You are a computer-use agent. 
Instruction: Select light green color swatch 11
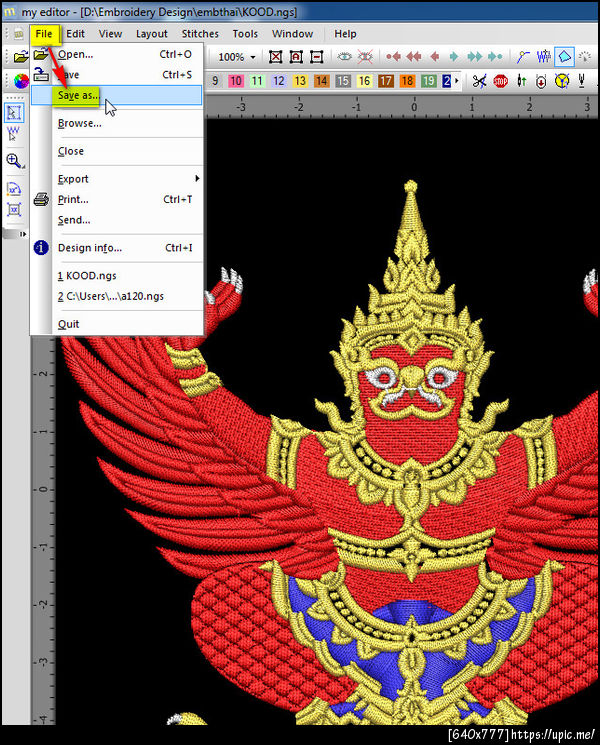coord(257,81)
